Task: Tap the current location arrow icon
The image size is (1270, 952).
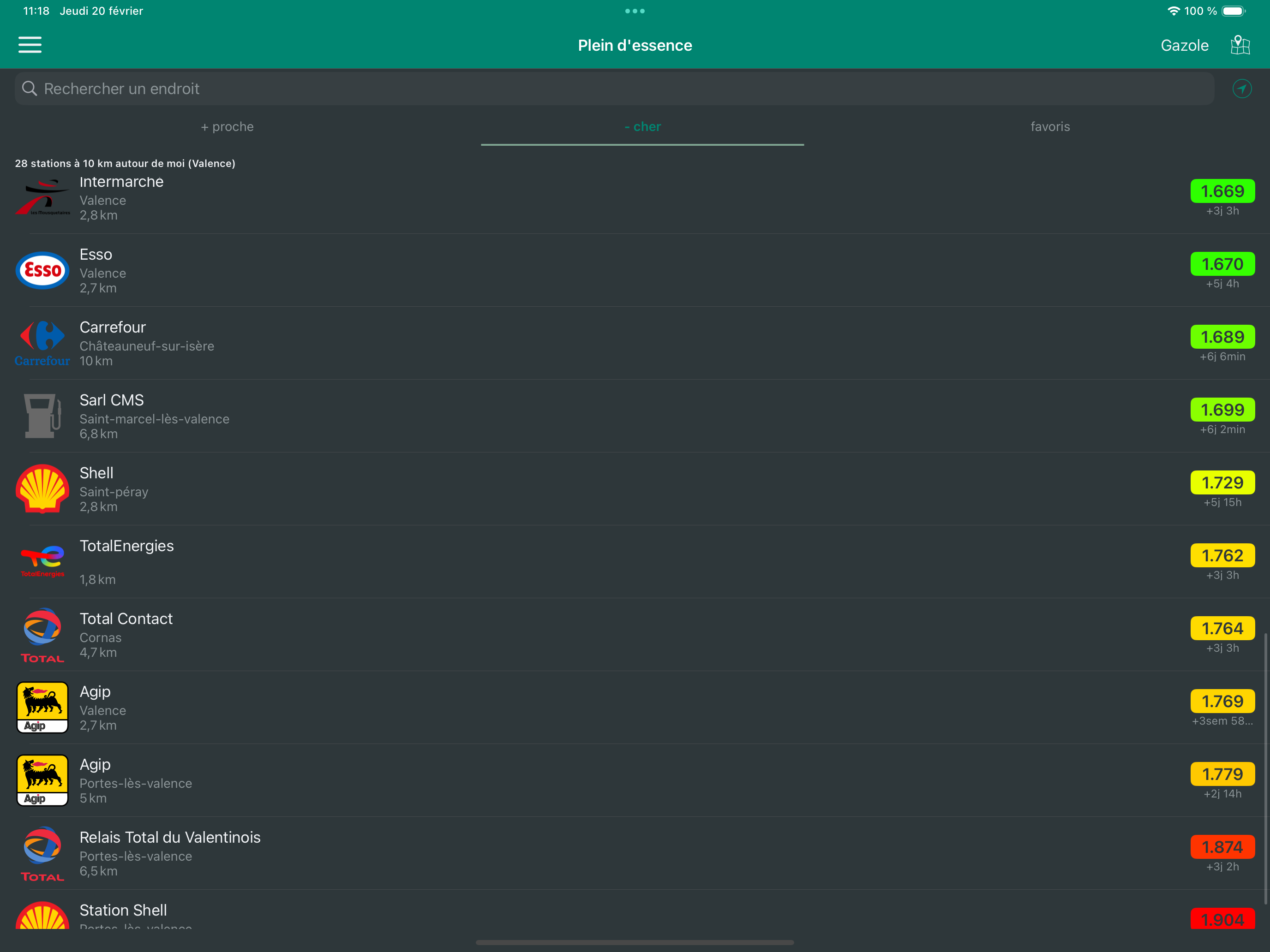Action: click(1242, 89)
